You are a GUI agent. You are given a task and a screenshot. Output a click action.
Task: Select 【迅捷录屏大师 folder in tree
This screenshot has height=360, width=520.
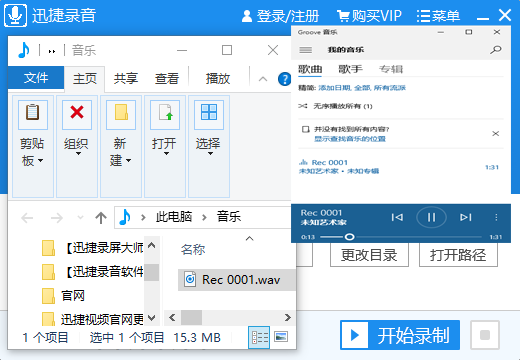tap(93, 248)
